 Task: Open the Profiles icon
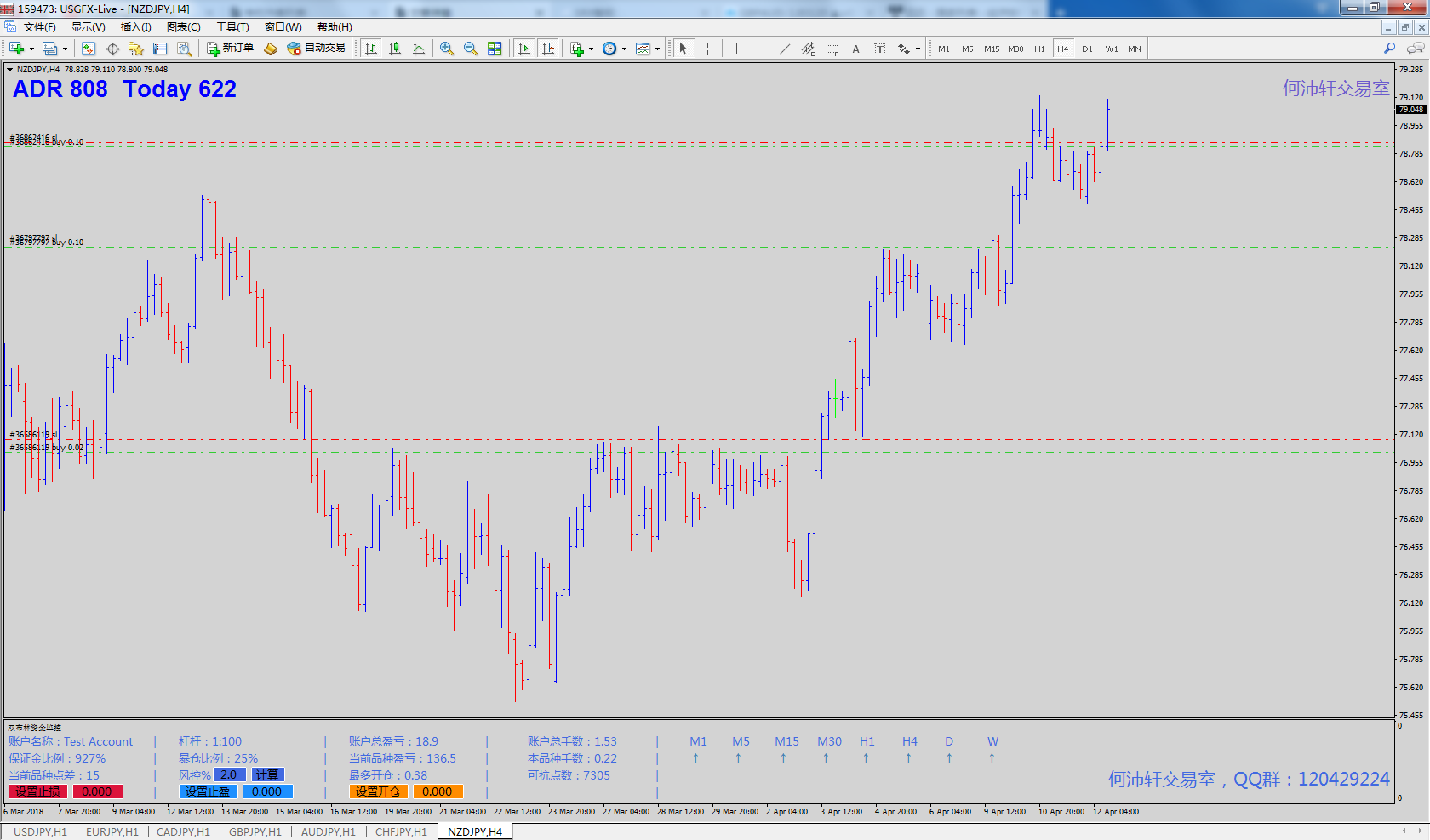50,49
